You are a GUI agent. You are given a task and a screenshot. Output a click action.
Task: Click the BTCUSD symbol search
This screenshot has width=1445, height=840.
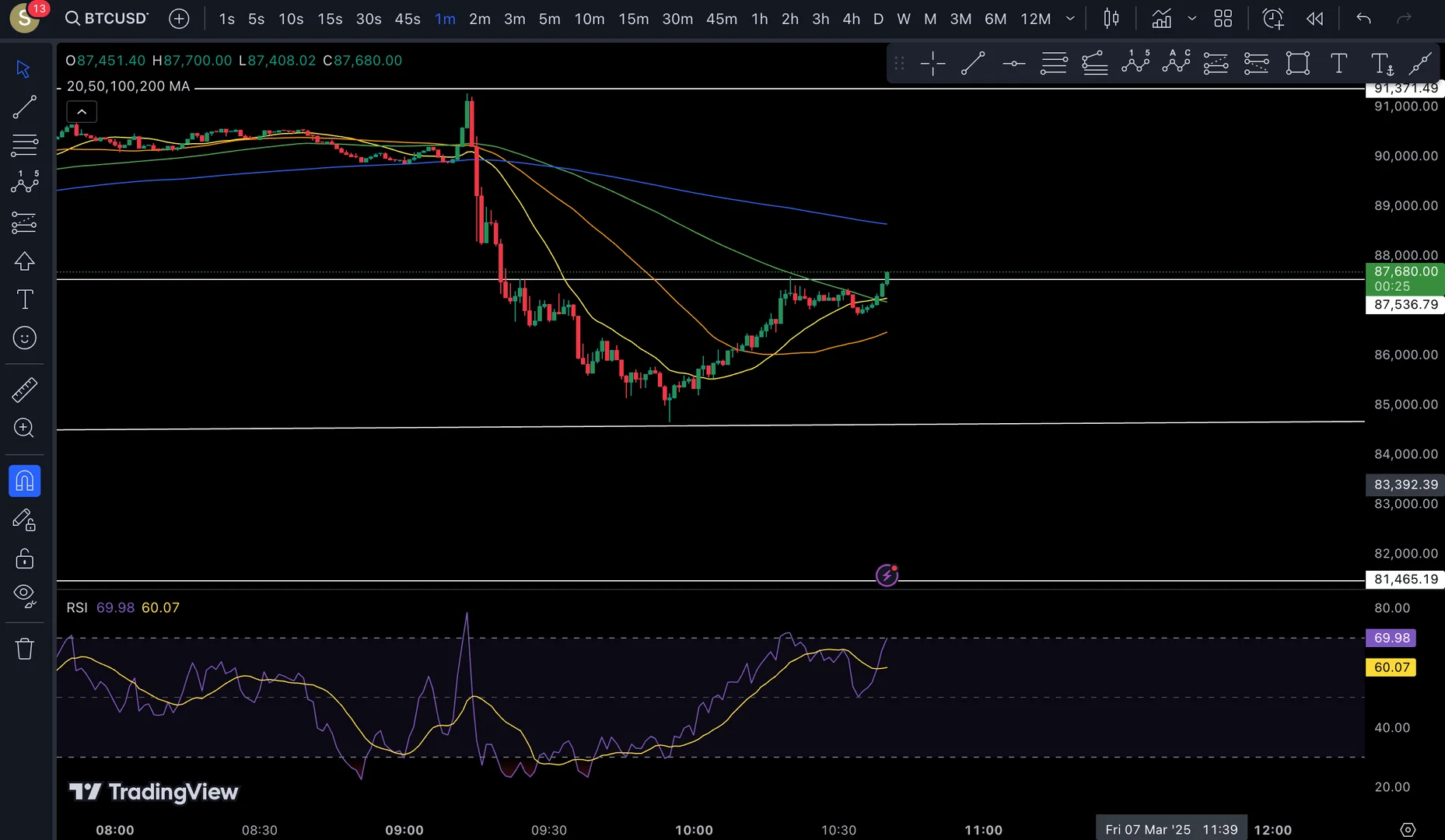pyautogui.click(x=107, y=19)
